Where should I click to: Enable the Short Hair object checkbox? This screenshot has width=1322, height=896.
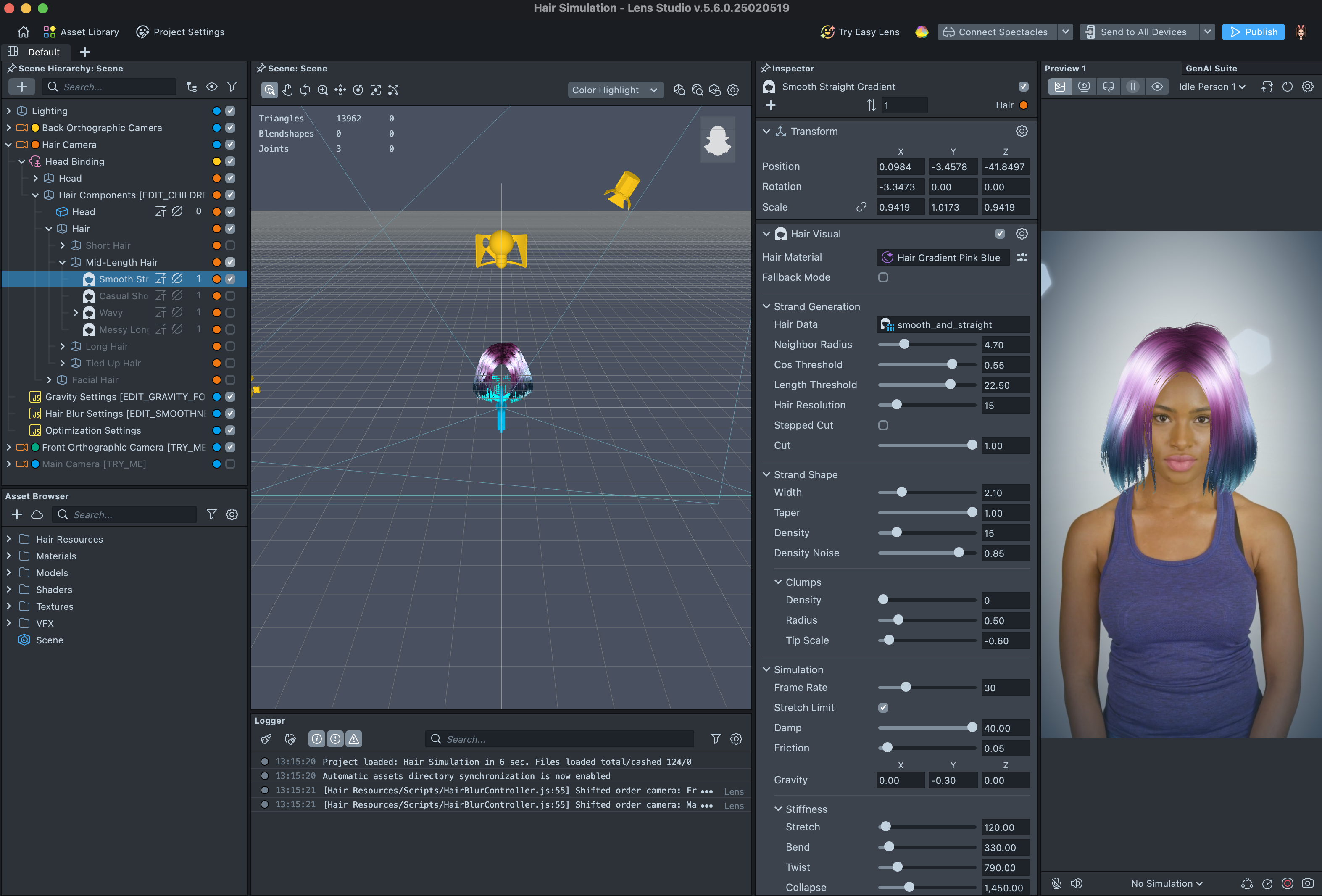(230, 246)
